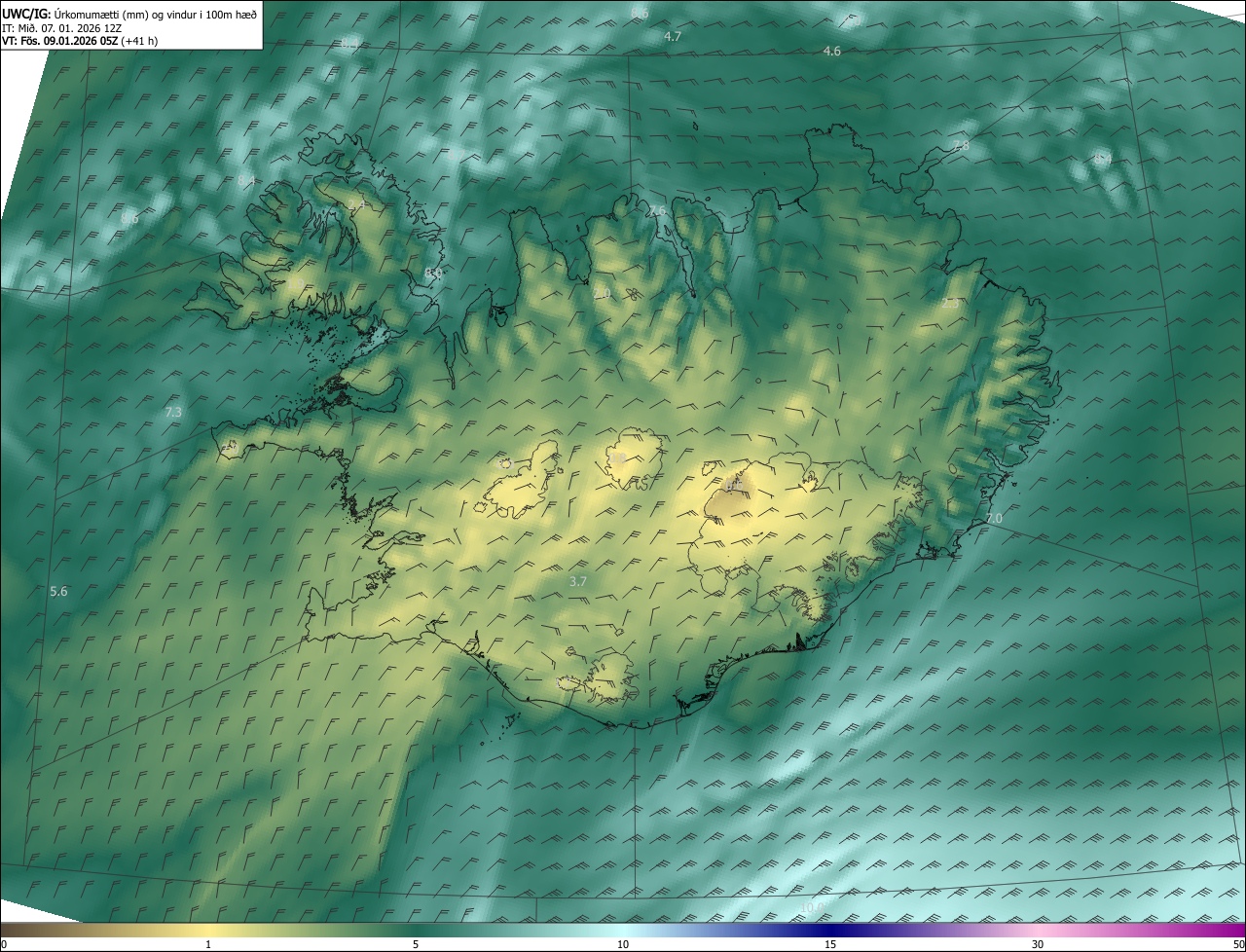
Task: Click the 2.0 value label in north Iceland
Action: pyautogui.click(x=602, y=293)
